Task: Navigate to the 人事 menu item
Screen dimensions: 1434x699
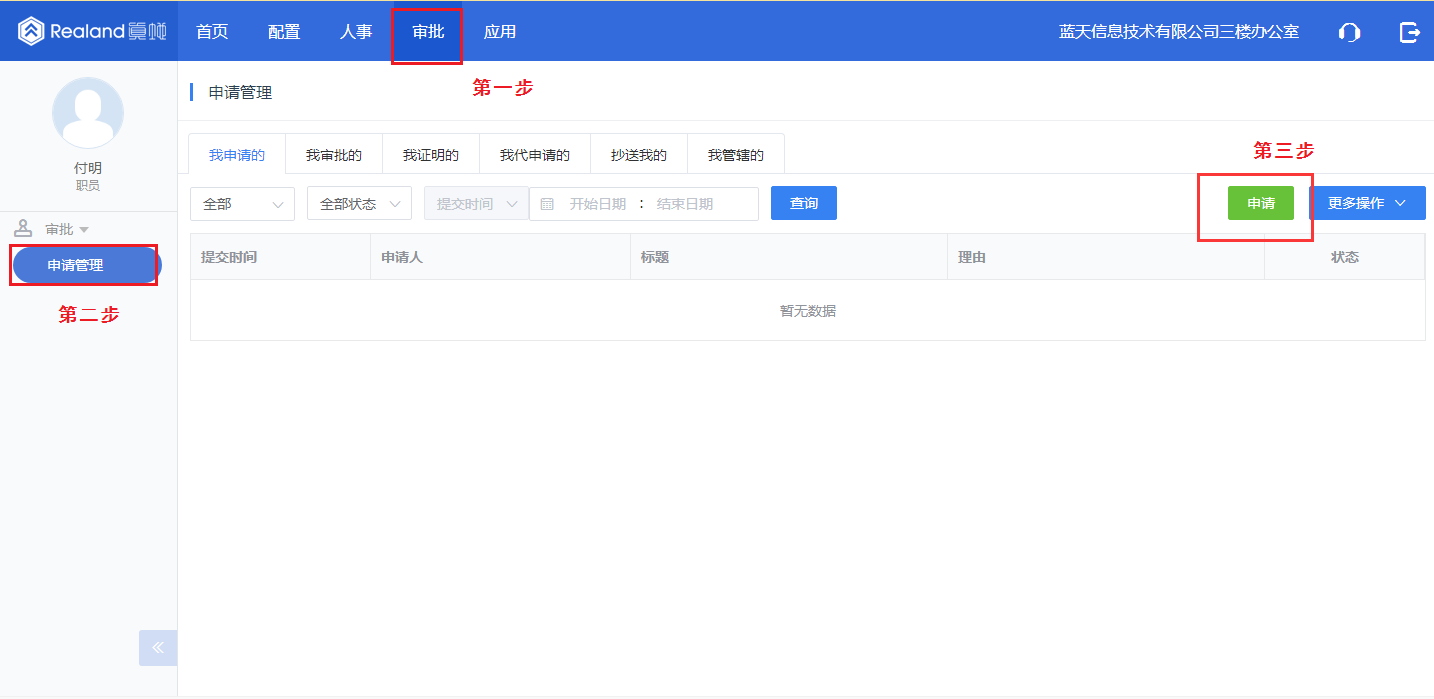Action: [356, 31]
